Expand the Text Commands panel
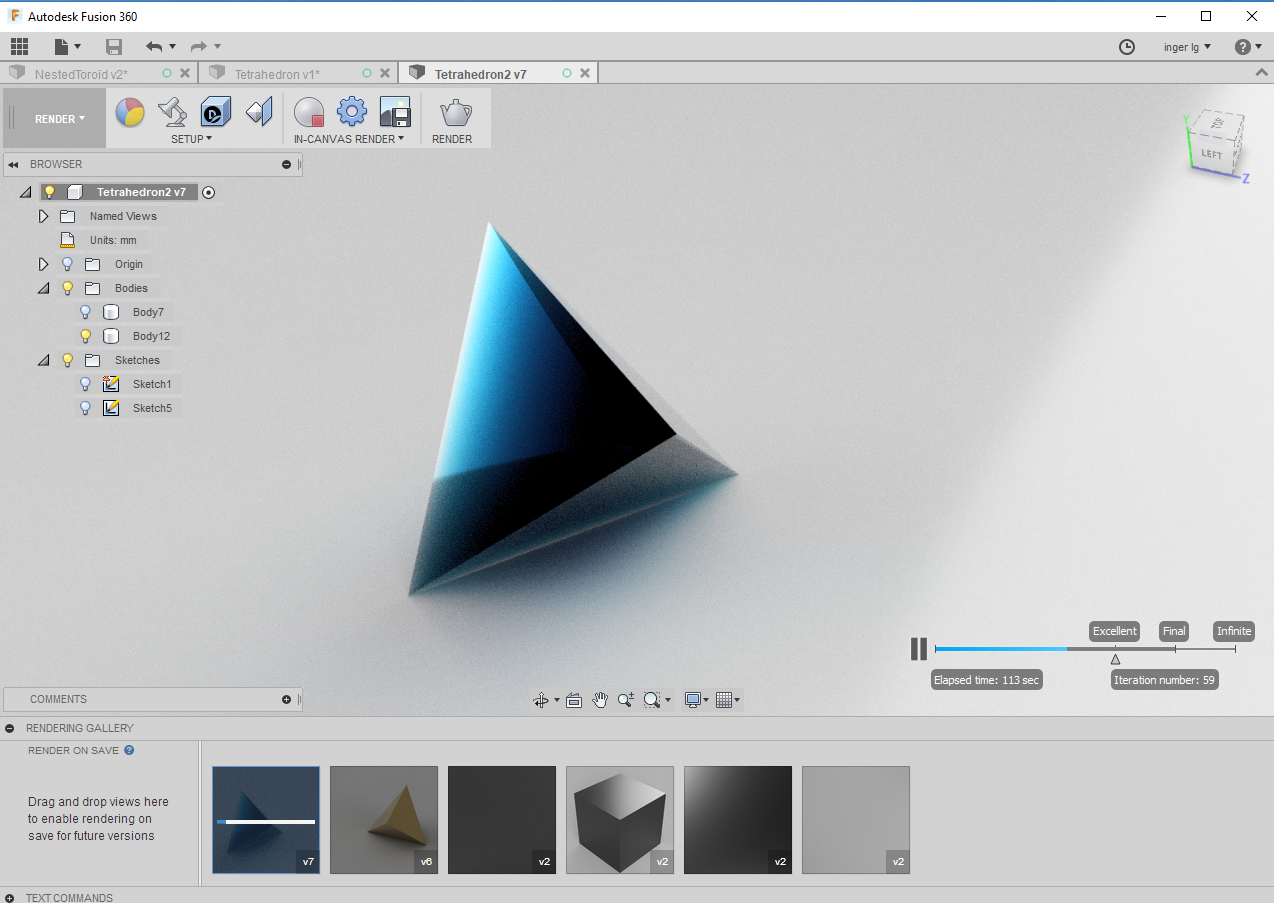The image size is (1274, 903). tap(10, 897)
